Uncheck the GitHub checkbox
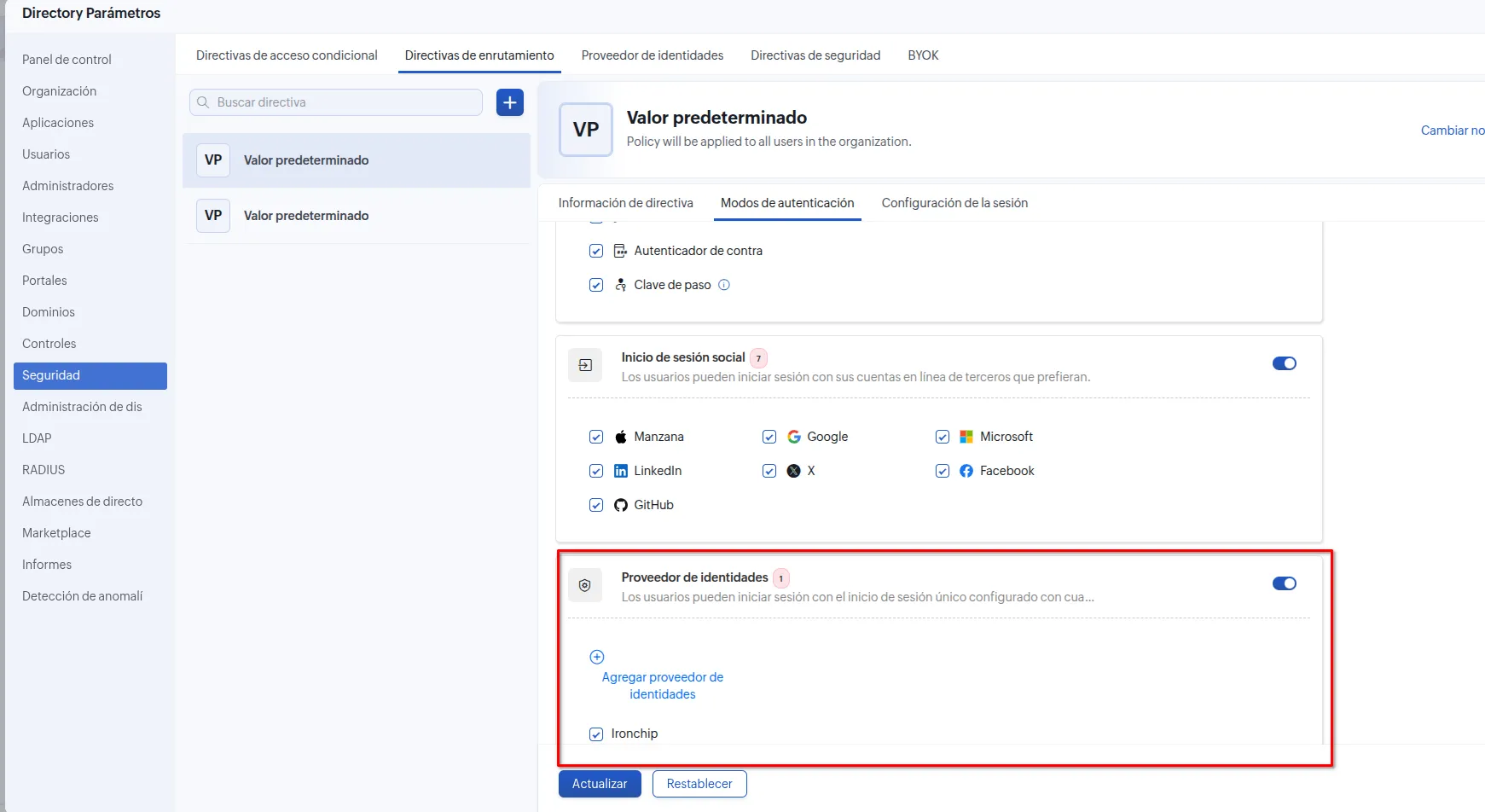 point(596,505)
